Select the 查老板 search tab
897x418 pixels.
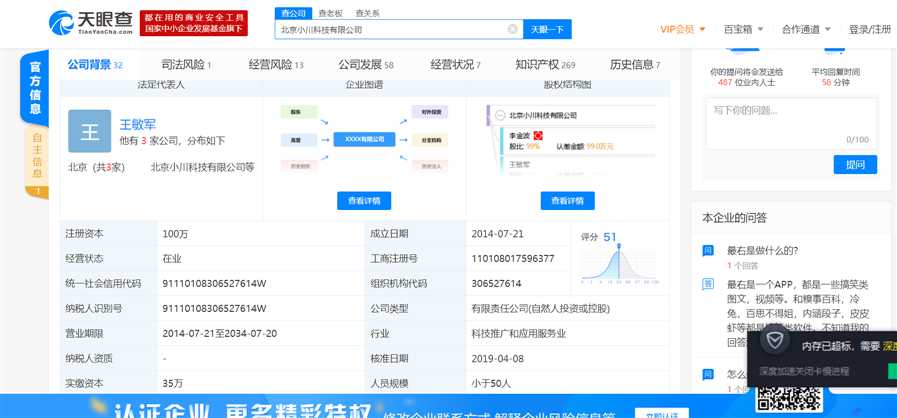(330, 13)
